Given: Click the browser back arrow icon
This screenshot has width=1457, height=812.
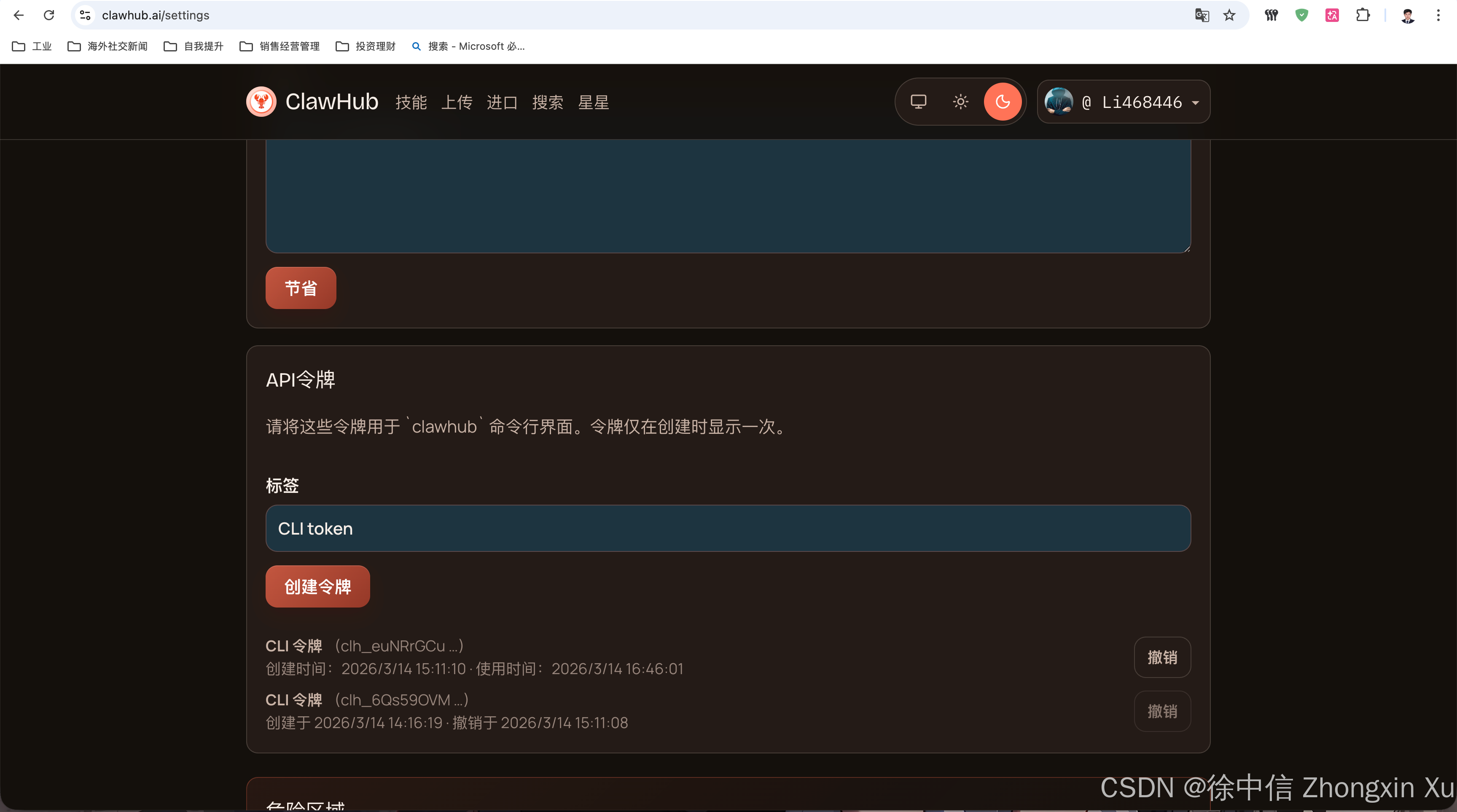Looking at the screenshot, I should click(x=19, y=15).
